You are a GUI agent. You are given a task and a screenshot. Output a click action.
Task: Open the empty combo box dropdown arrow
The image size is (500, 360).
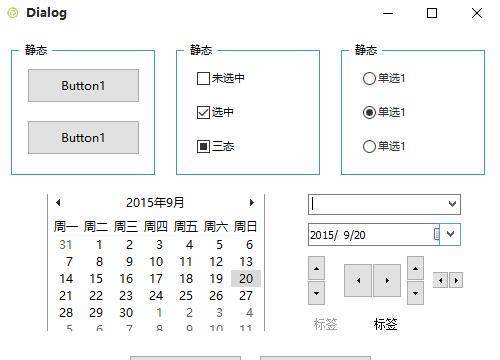coord(452,204)
